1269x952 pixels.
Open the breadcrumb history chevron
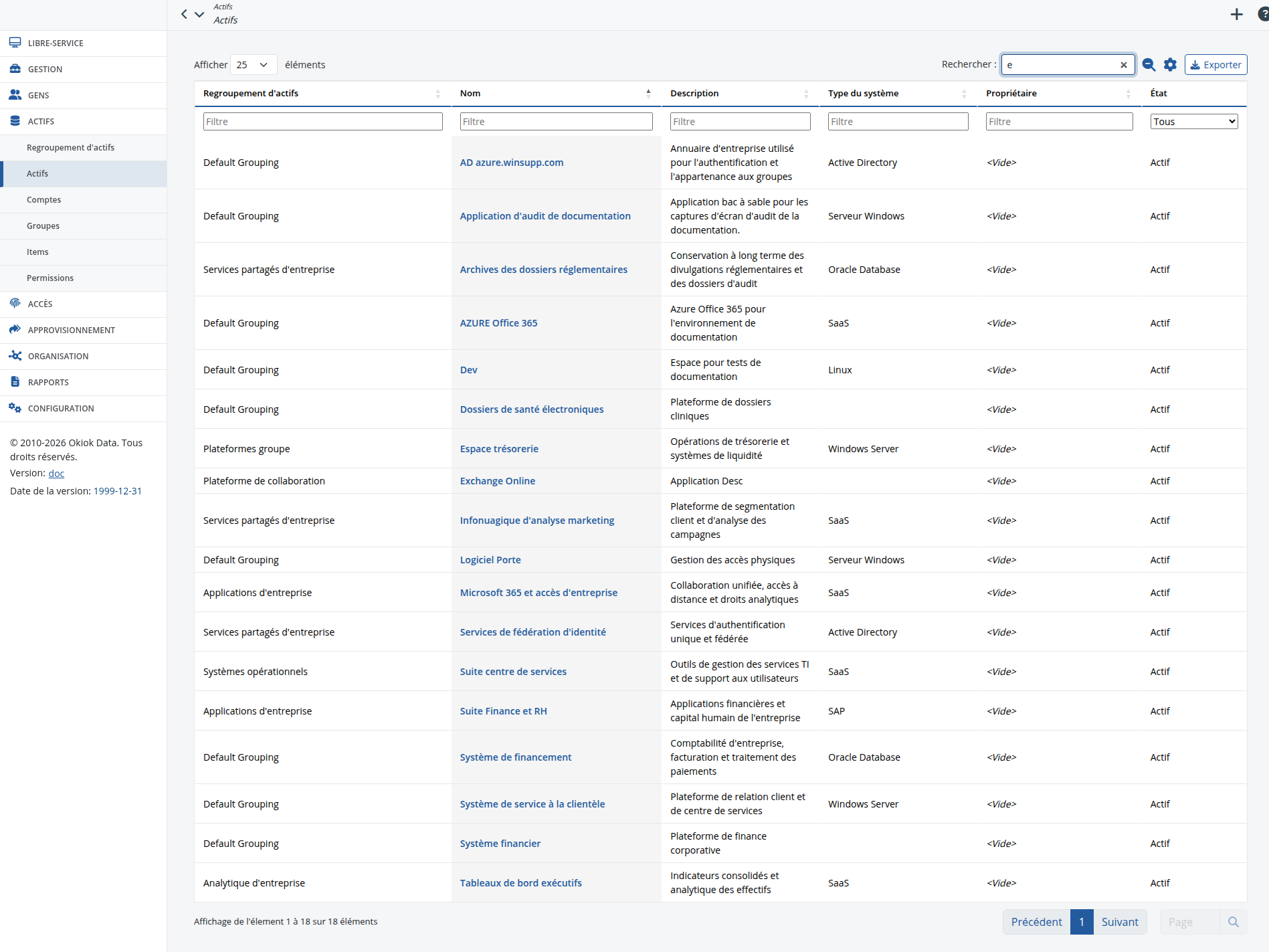point(199,14)
